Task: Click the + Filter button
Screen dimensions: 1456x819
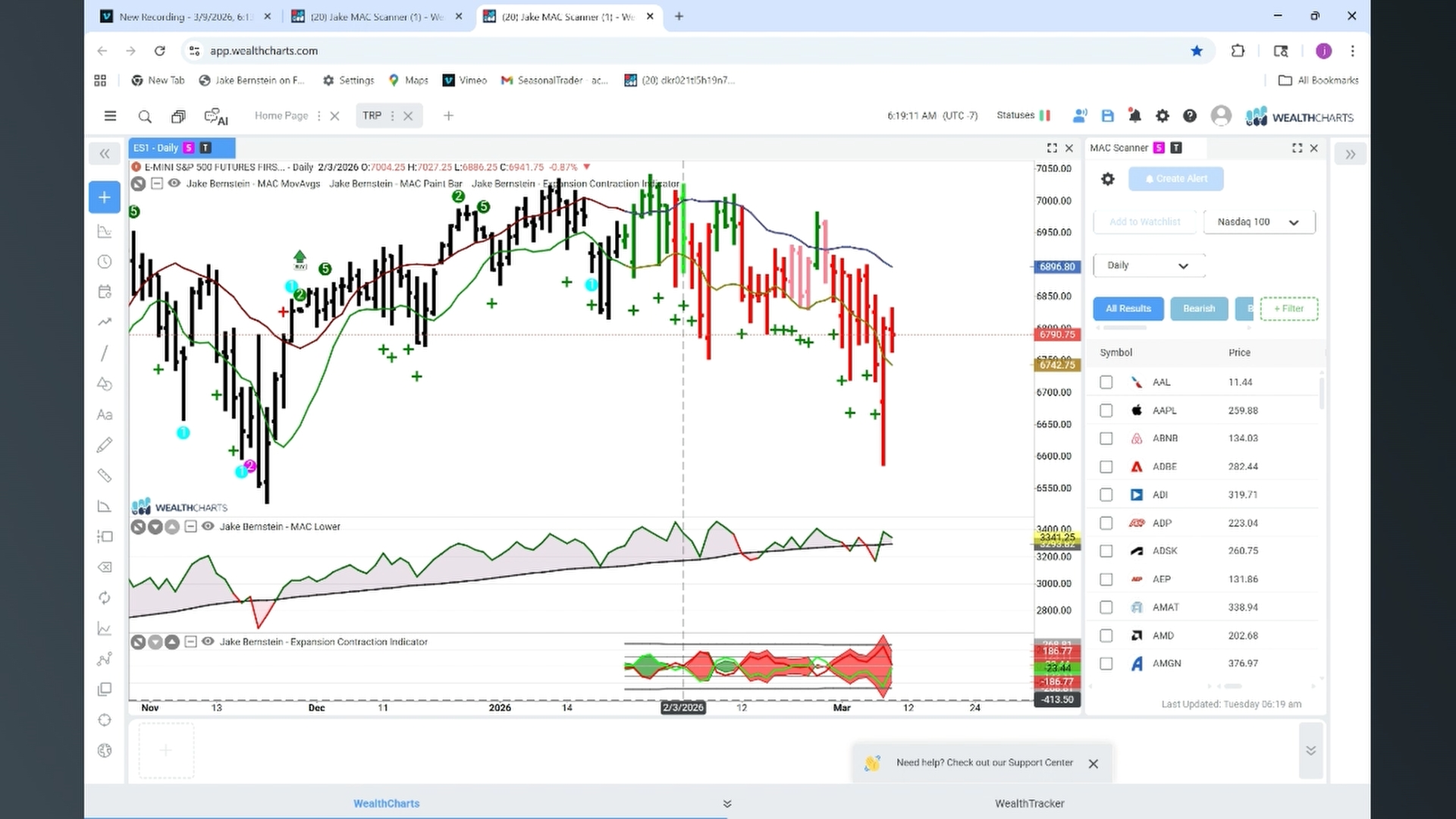Action: click(1288, 309)
